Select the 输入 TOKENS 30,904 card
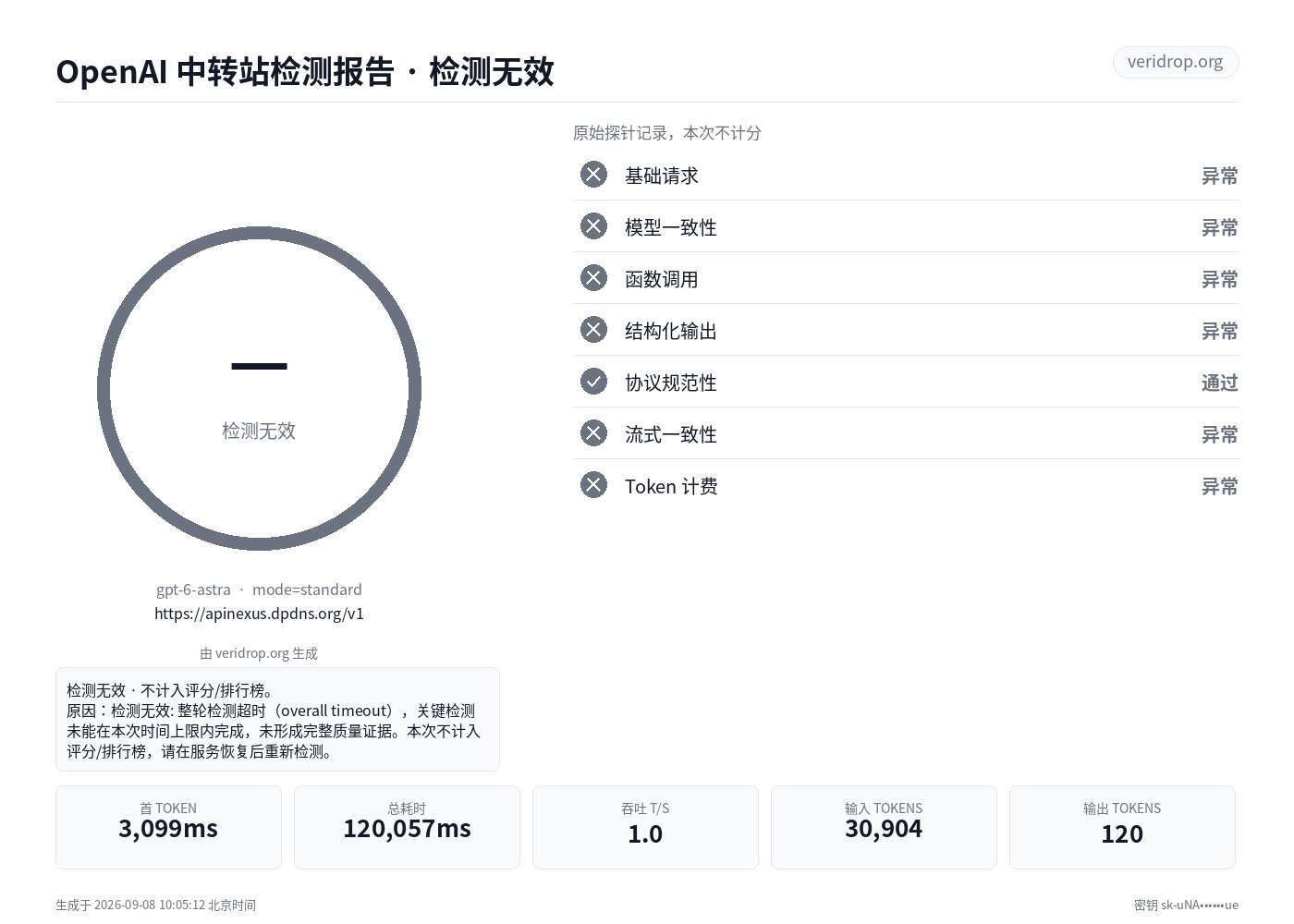1294x924 pixels. pyautogui.click(x=884, y=827)
